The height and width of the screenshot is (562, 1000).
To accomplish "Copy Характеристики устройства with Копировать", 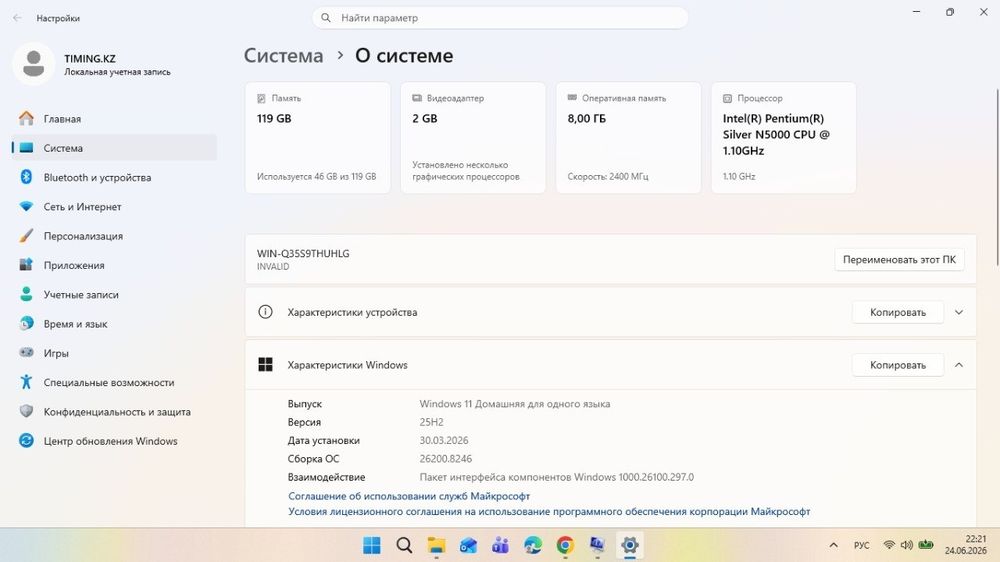I will point(897,312).
